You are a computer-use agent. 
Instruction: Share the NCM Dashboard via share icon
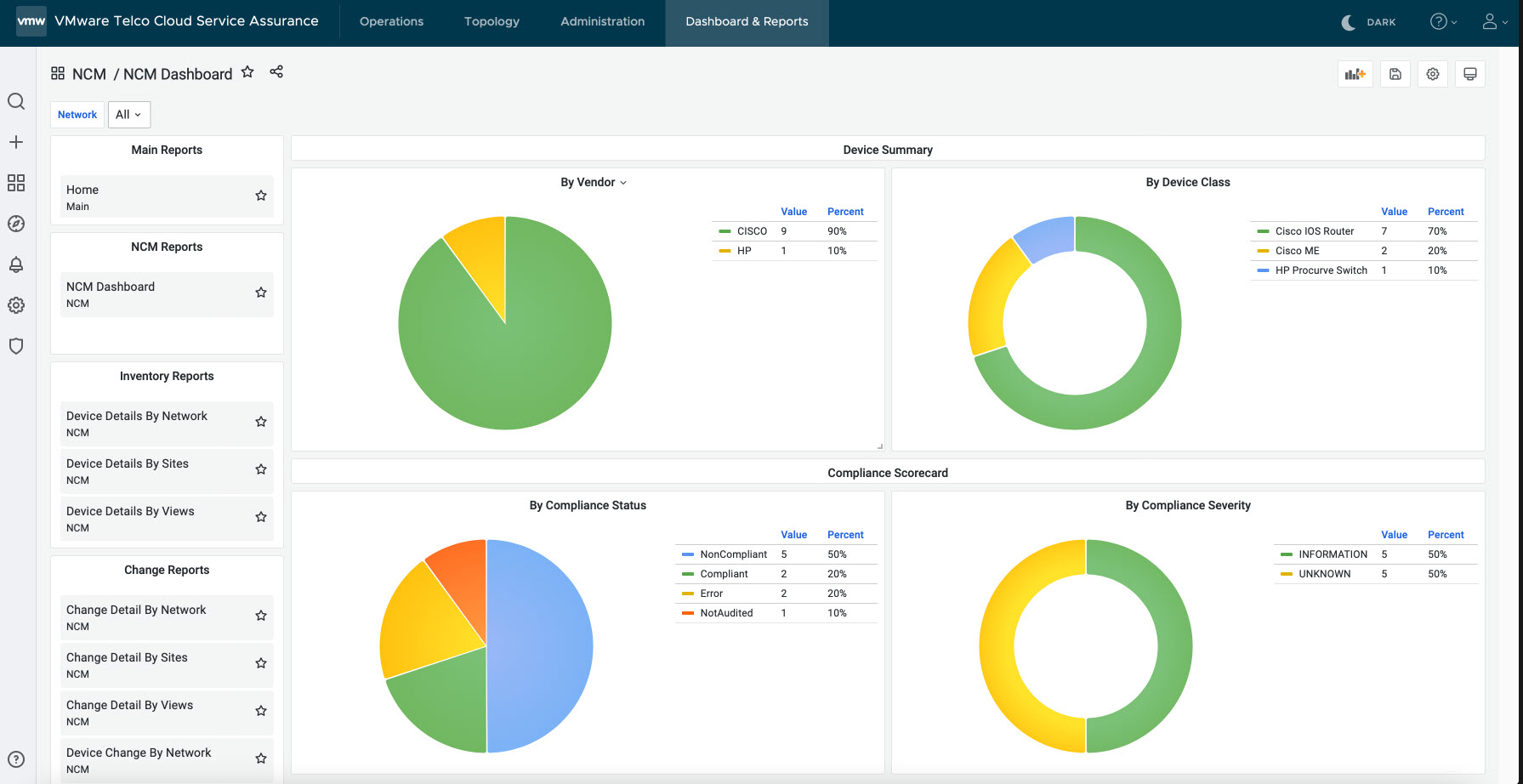(276, 71)
